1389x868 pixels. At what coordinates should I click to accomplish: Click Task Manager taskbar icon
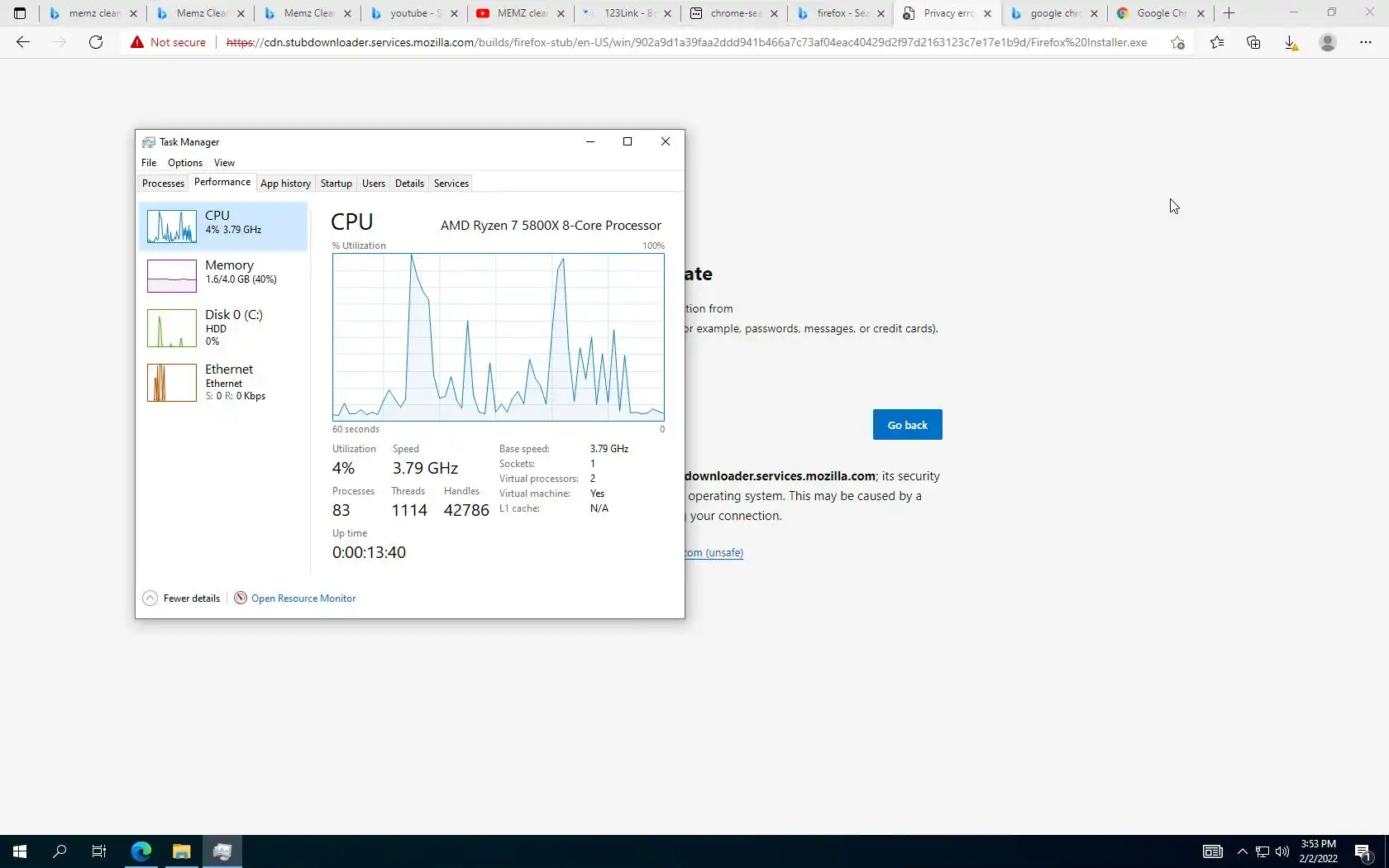point(222,851)
